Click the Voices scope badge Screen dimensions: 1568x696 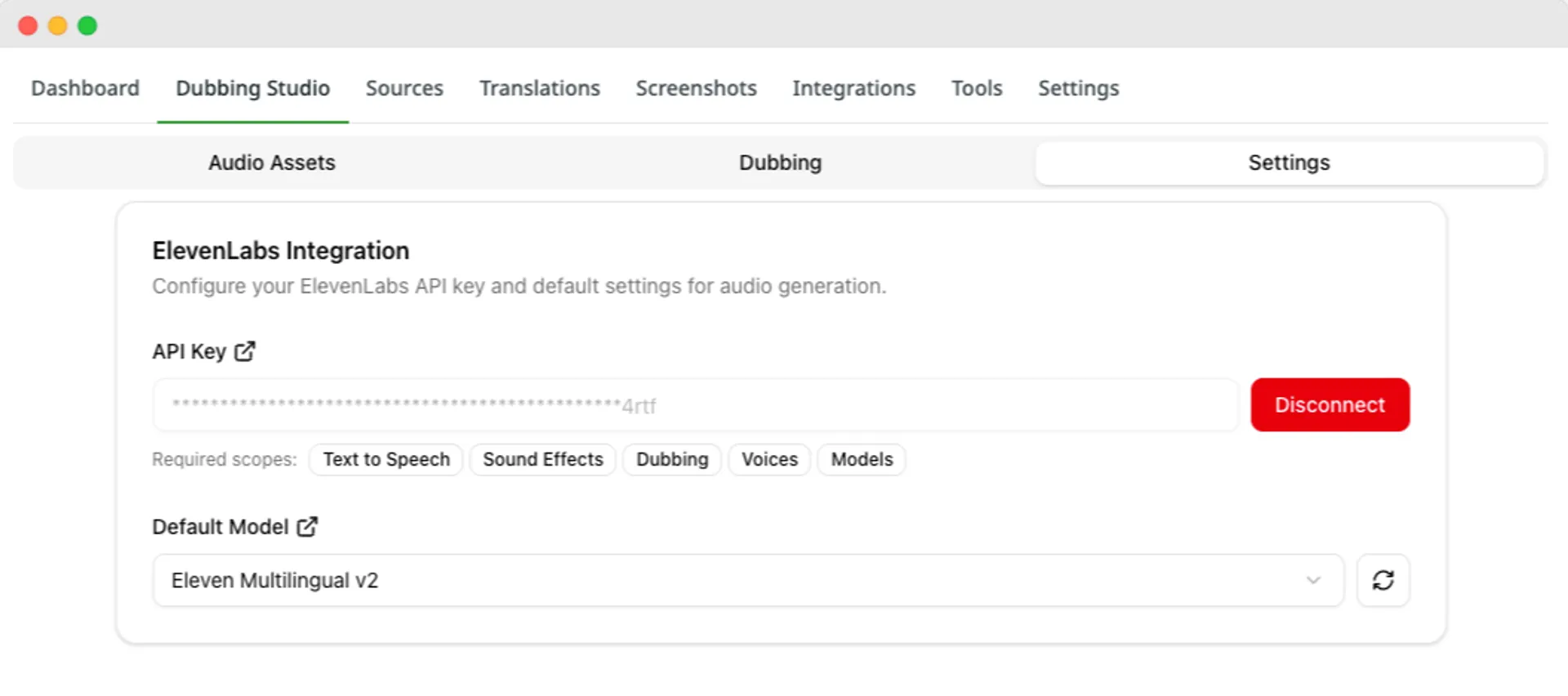coord(769,460)
